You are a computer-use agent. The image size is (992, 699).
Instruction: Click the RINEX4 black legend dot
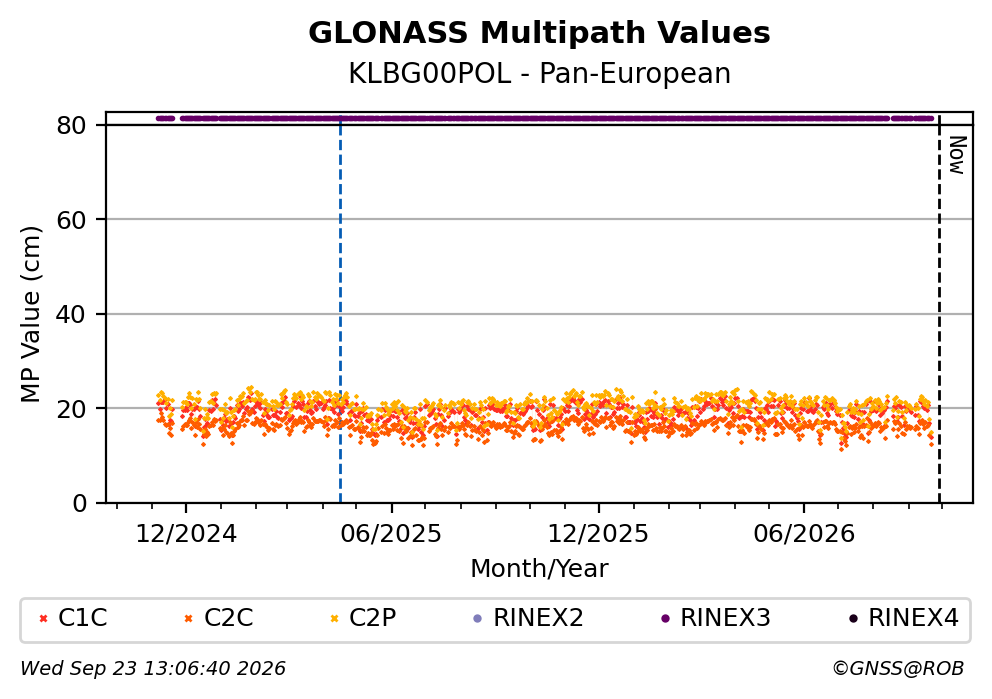853,619
